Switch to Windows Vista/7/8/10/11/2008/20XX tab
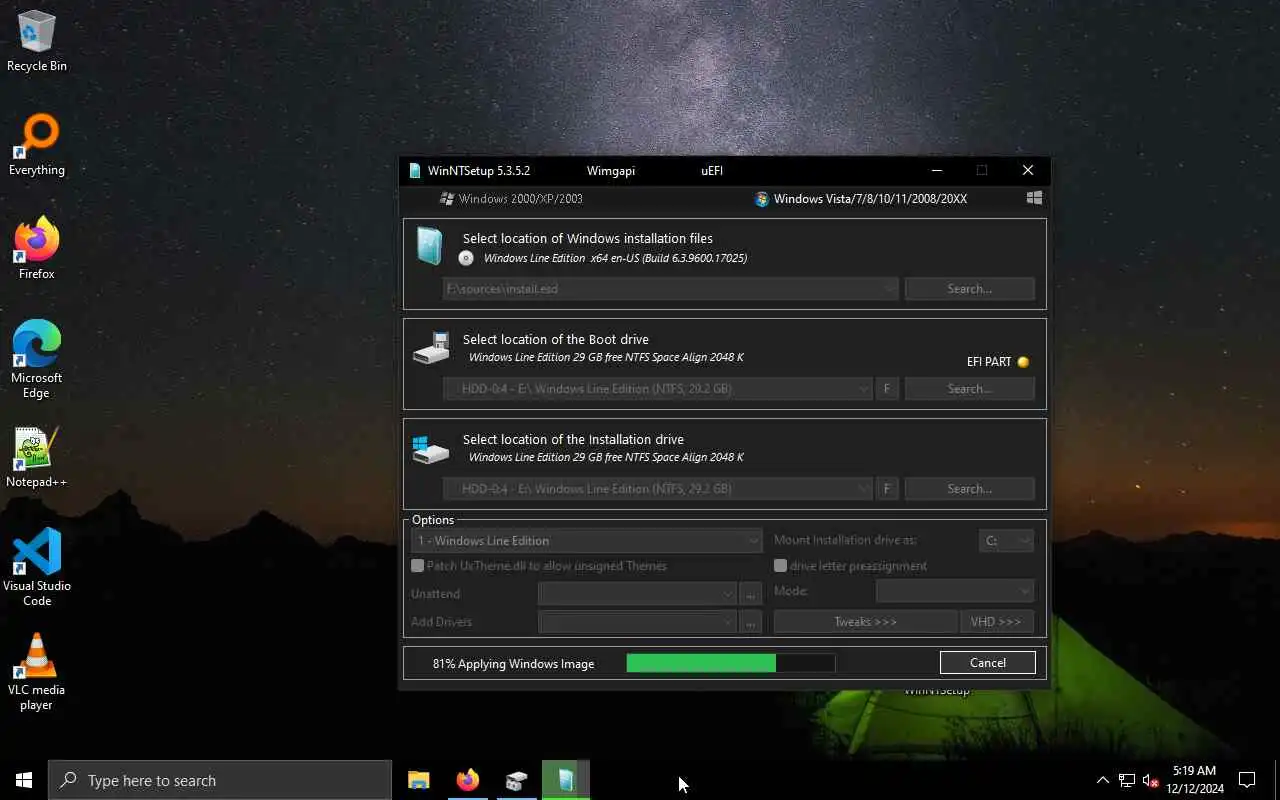The width and height of the screenshot is (1280, 800). [861, 199]
